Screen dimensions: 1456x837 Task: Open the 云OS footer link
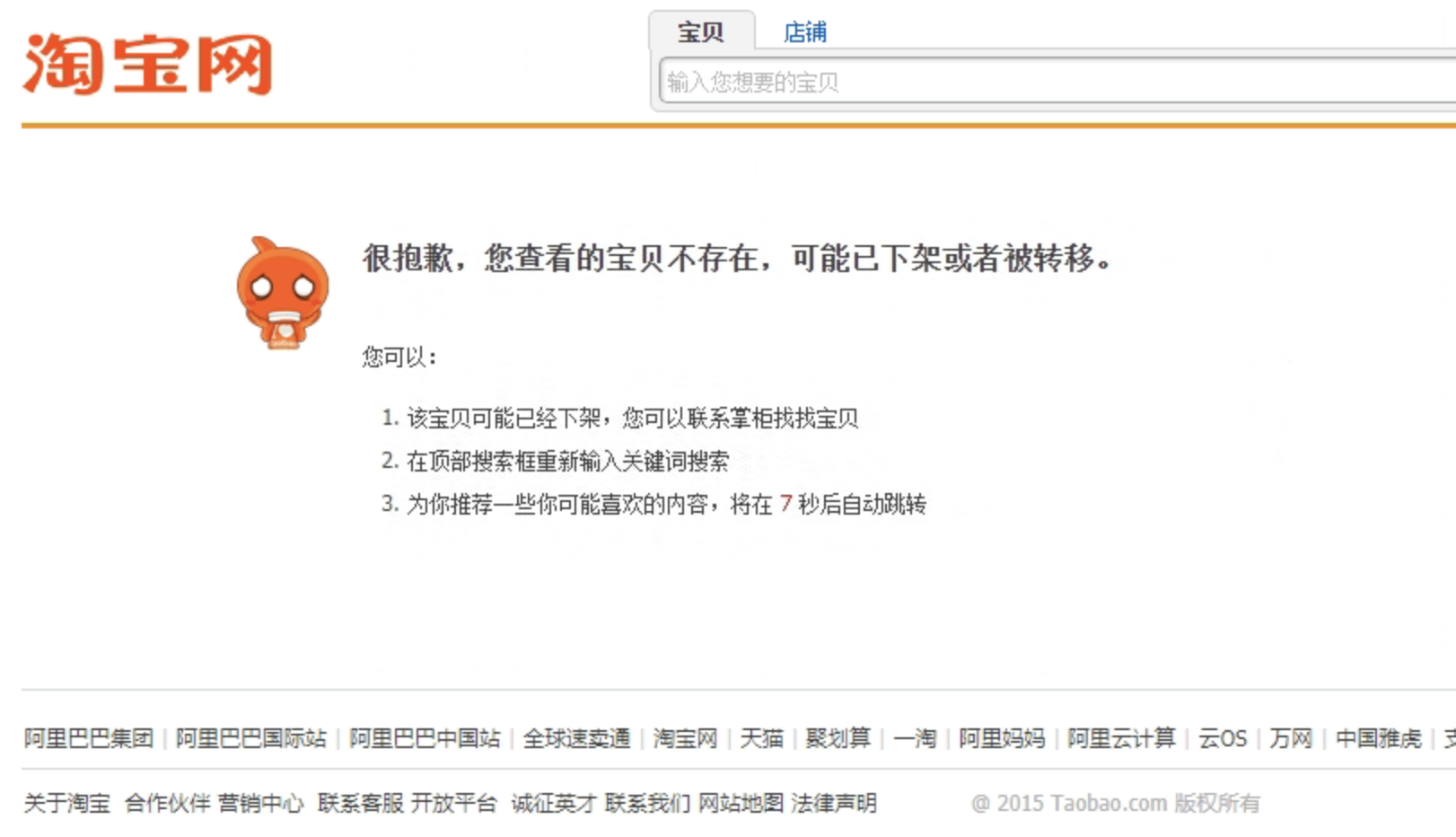click(x=1223, y=738)
